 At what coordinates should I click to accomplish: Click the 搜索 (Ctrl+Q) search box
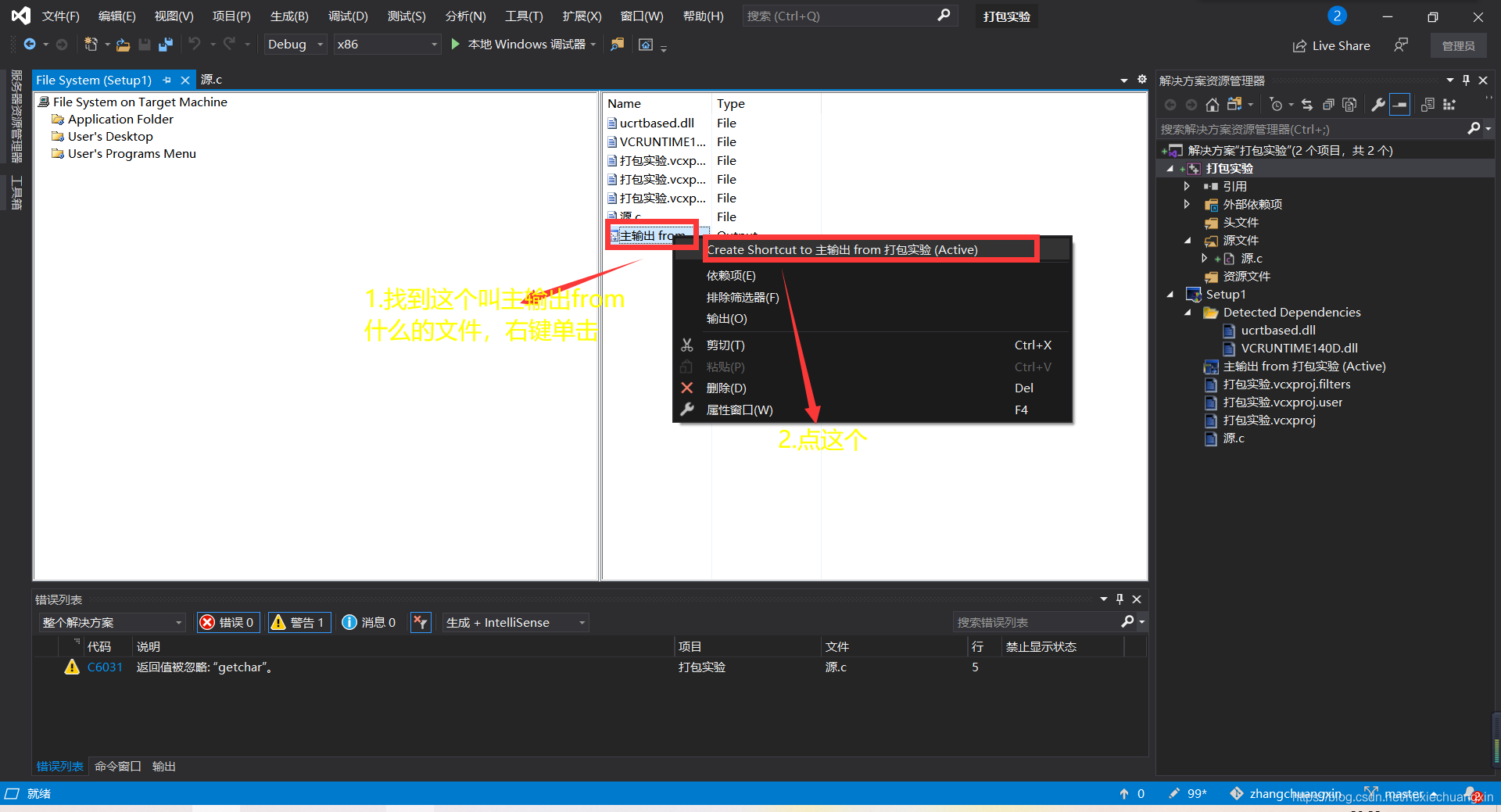(849, 16)
